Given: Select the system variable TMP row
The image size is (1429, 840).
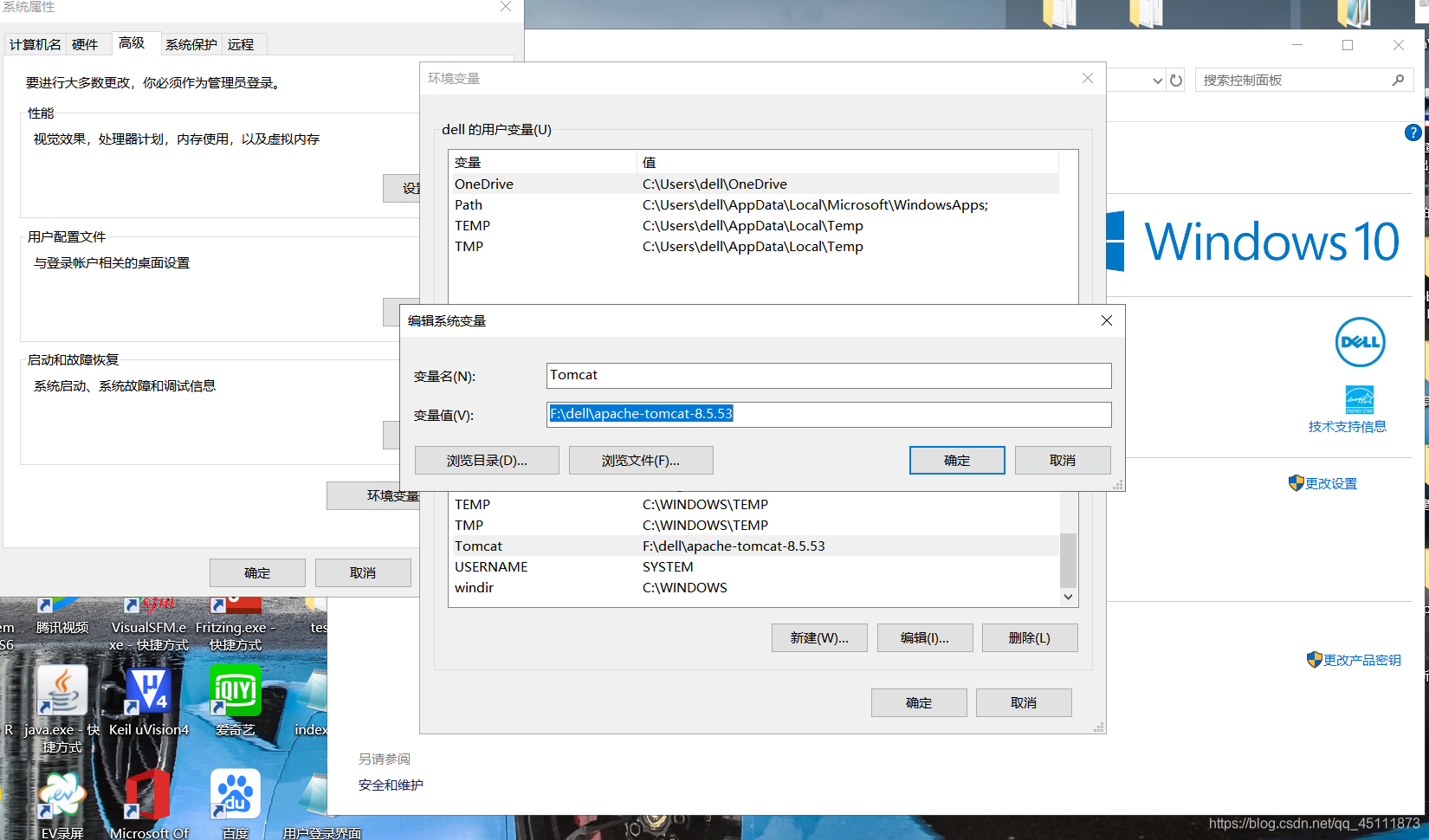Looking at the screenshot, I should click(x=754, y=525).
